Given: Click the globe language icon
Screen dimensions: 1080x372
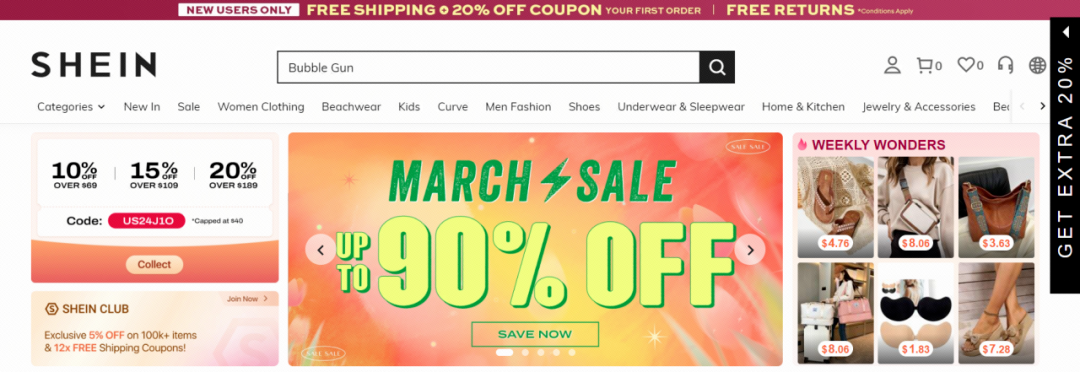Looking at the screenshot, I should [1037, 65].
